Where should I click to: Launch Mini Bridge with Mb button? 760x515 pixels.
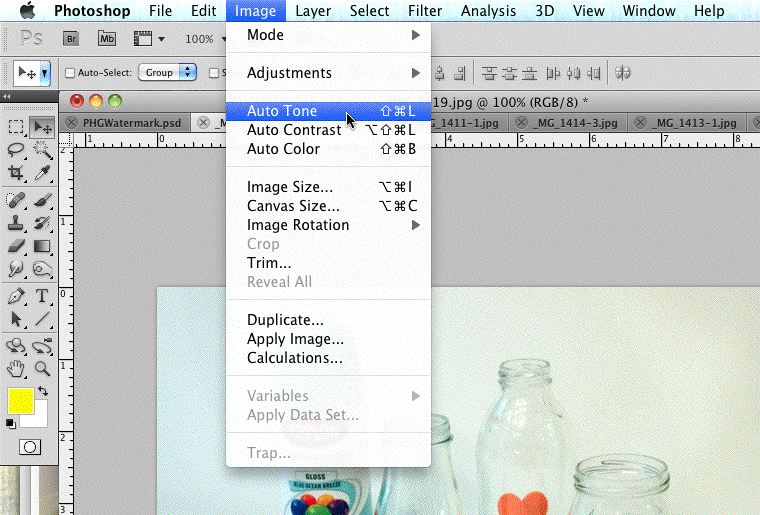click(107, 38)
